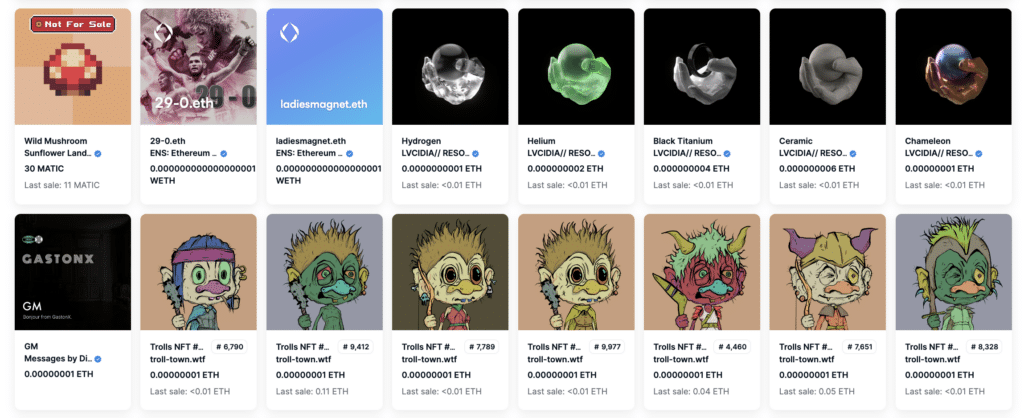The height and width of the screenshot is (418, 1024).
Task: Click verified checkmark on Hydrogen LVCIDIA collection
Action: pyautogui.click(x=475, y=153)
